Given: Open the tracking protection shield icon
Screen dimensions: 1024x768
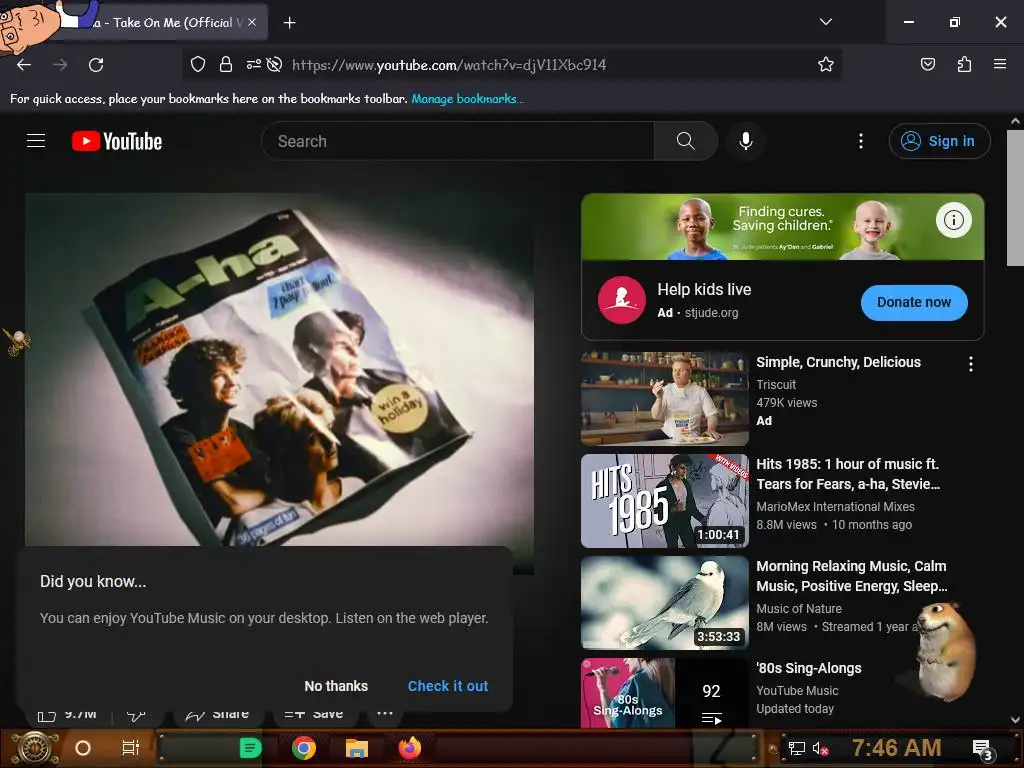Looking at the screenshot, I should [x=198, y=64].
